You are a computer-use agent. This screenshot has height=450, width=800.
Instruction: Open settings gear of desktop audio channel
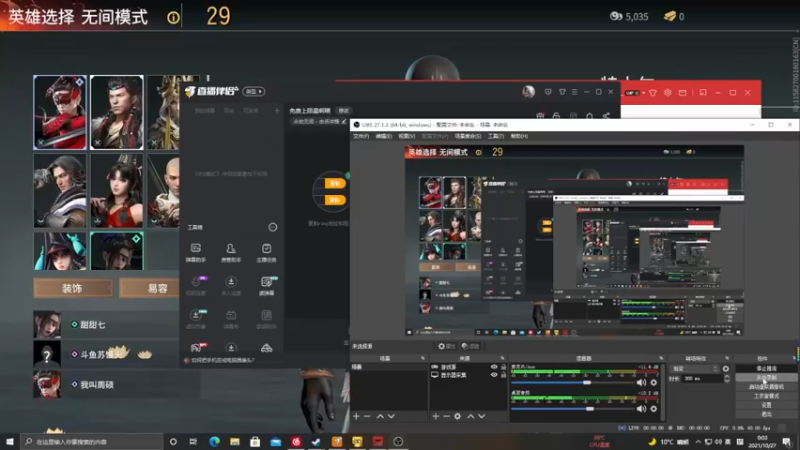click(654, 409)
